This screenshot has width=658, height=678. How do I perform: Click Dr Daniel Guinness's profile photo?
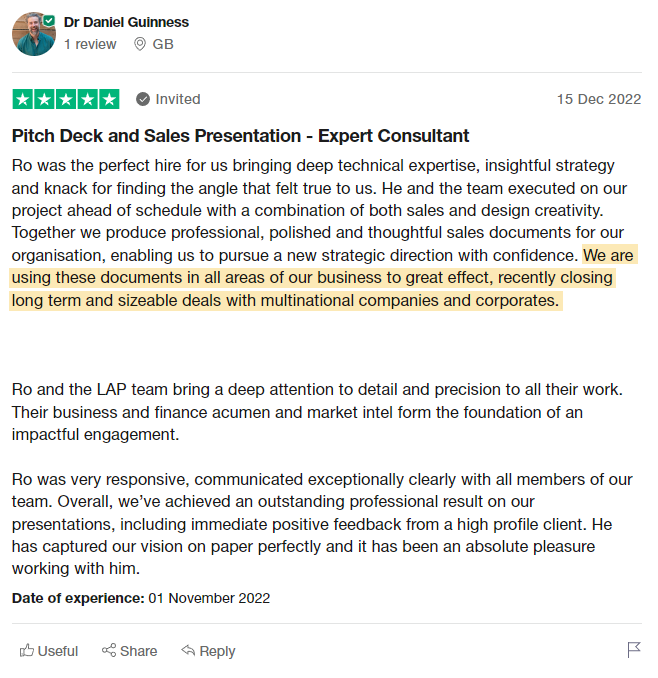(x=32, y=35)
